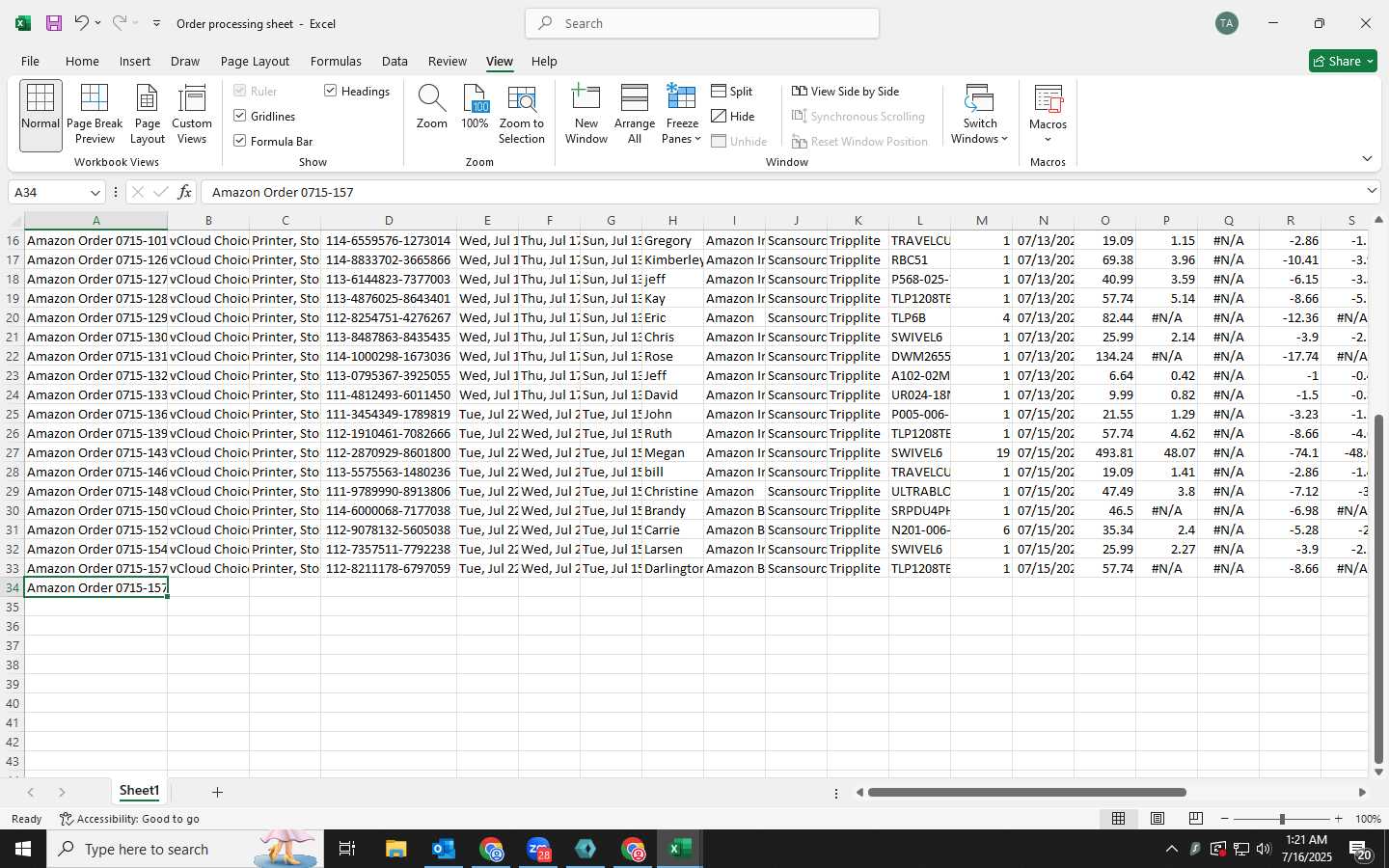This screenshot has width=1389, height=868.
Task: Switch to the Insert tab
Action: pyautogui.click(x=135, y=61)
